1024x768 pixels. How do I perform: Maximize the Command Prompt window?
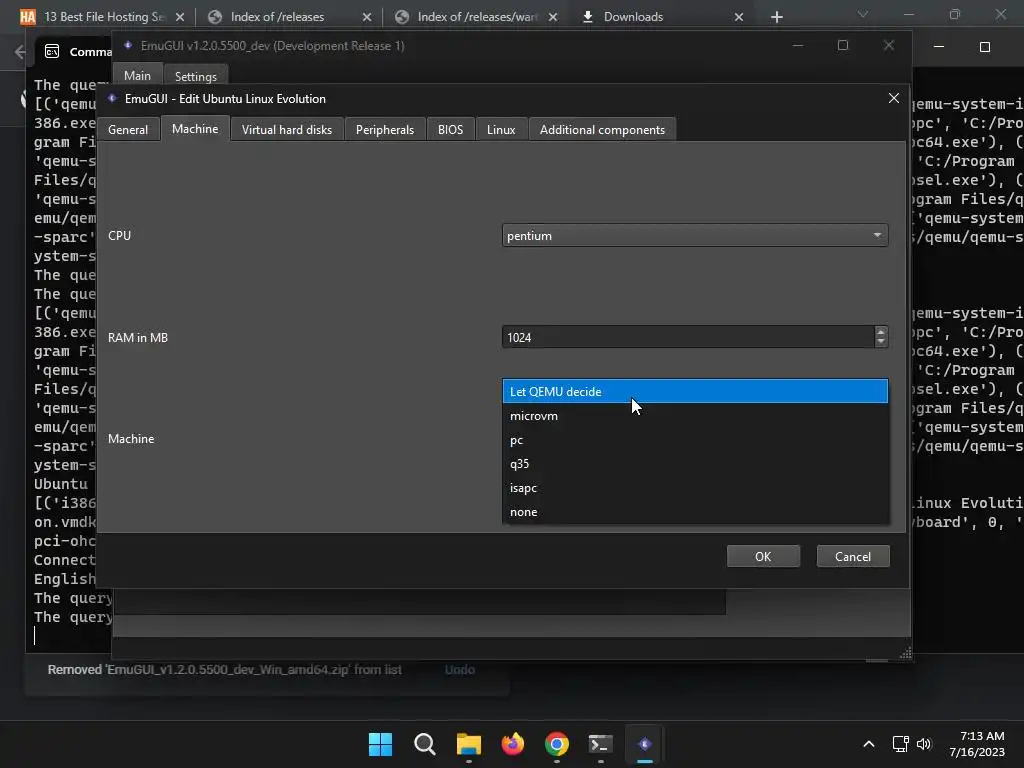point(985,46)
